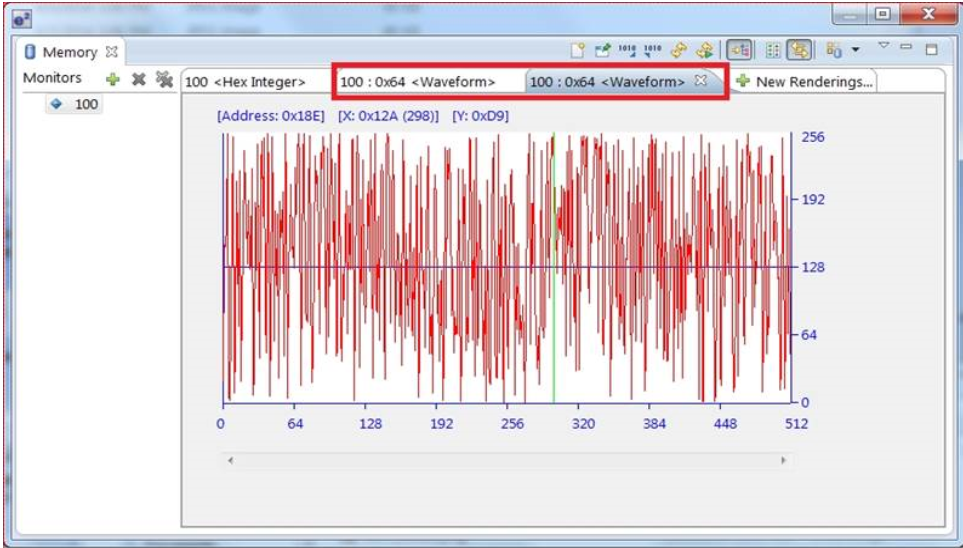Close the active Waveform rendering tab
The height and width of the screenshot is (548, 963).
click(x=700, y=80)
